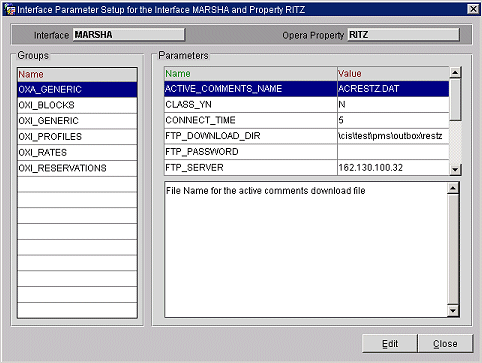
Task: Click the Edit button
Action: click(390, 344)
